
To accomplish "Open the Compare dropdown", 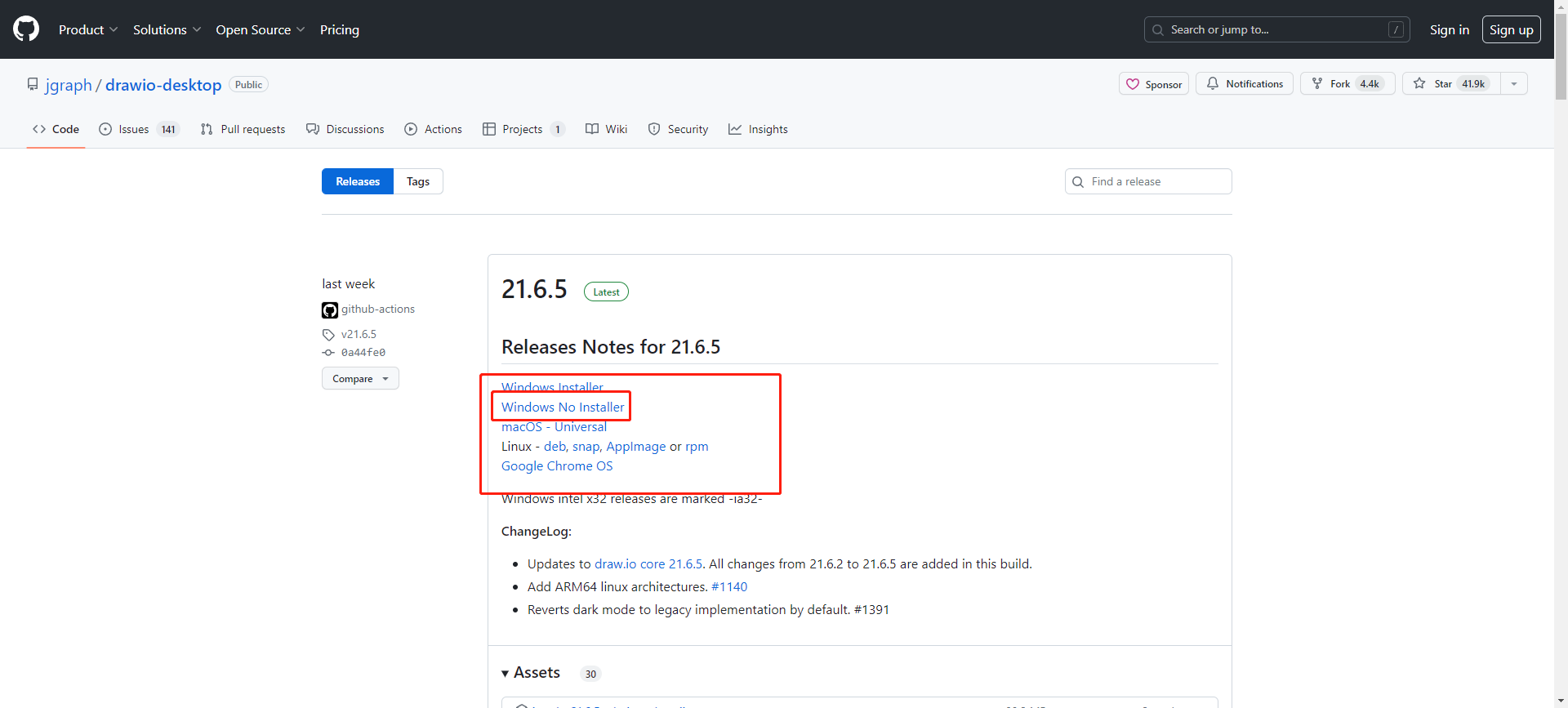I will tap(360, 379).
